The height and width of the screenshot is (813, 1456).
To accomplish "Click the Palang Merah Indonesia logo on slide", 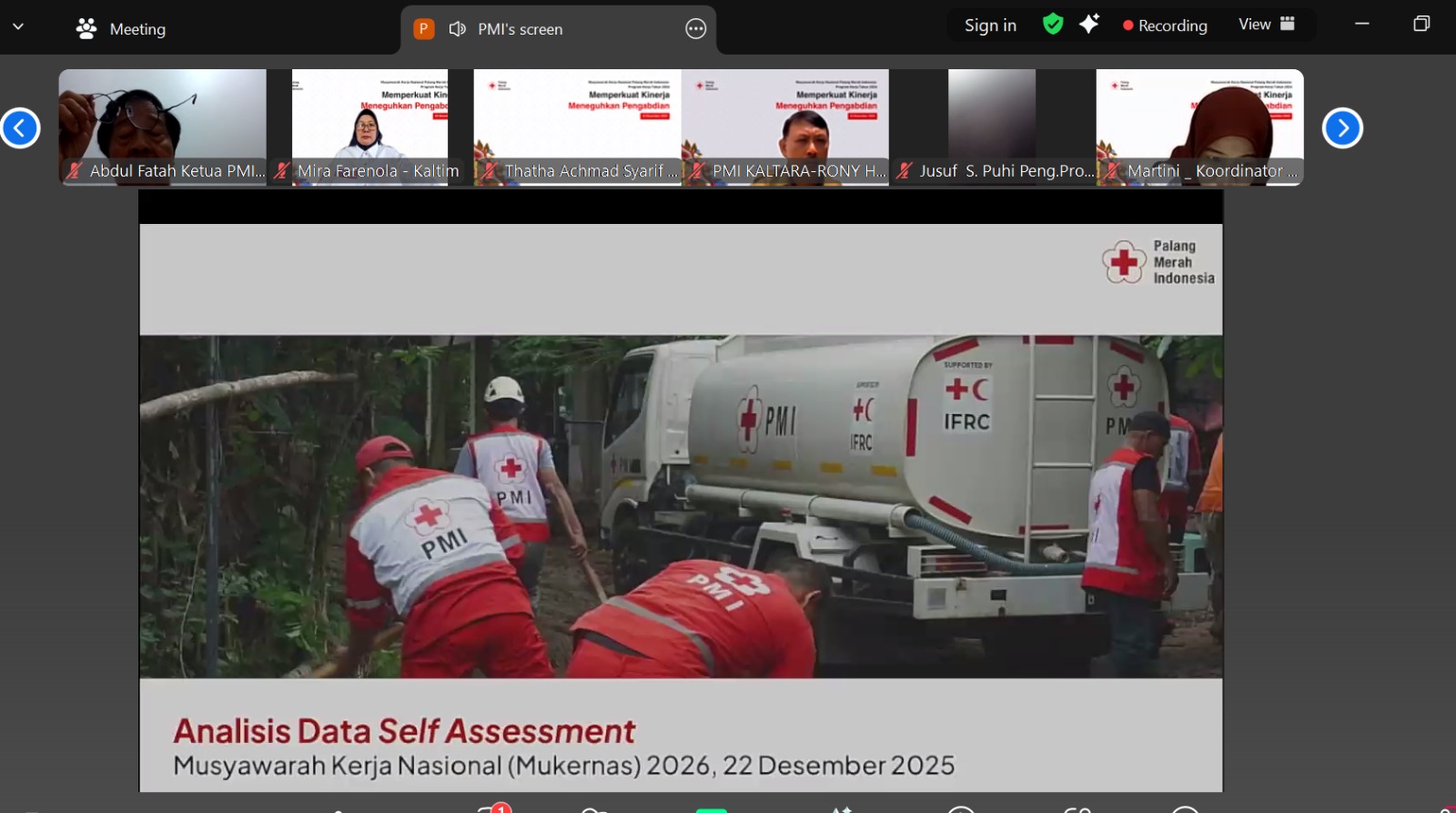I will (x=1158, y=262).
